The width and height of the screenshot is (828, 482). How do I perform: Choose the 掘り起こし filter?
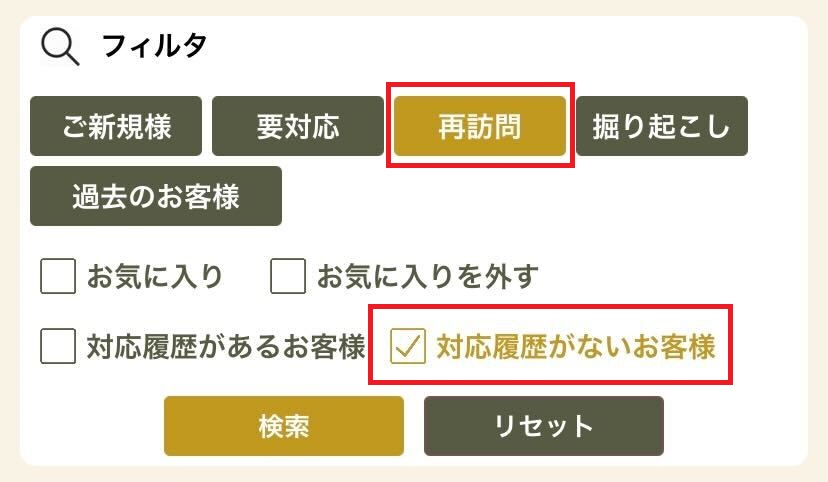[662, 127]
